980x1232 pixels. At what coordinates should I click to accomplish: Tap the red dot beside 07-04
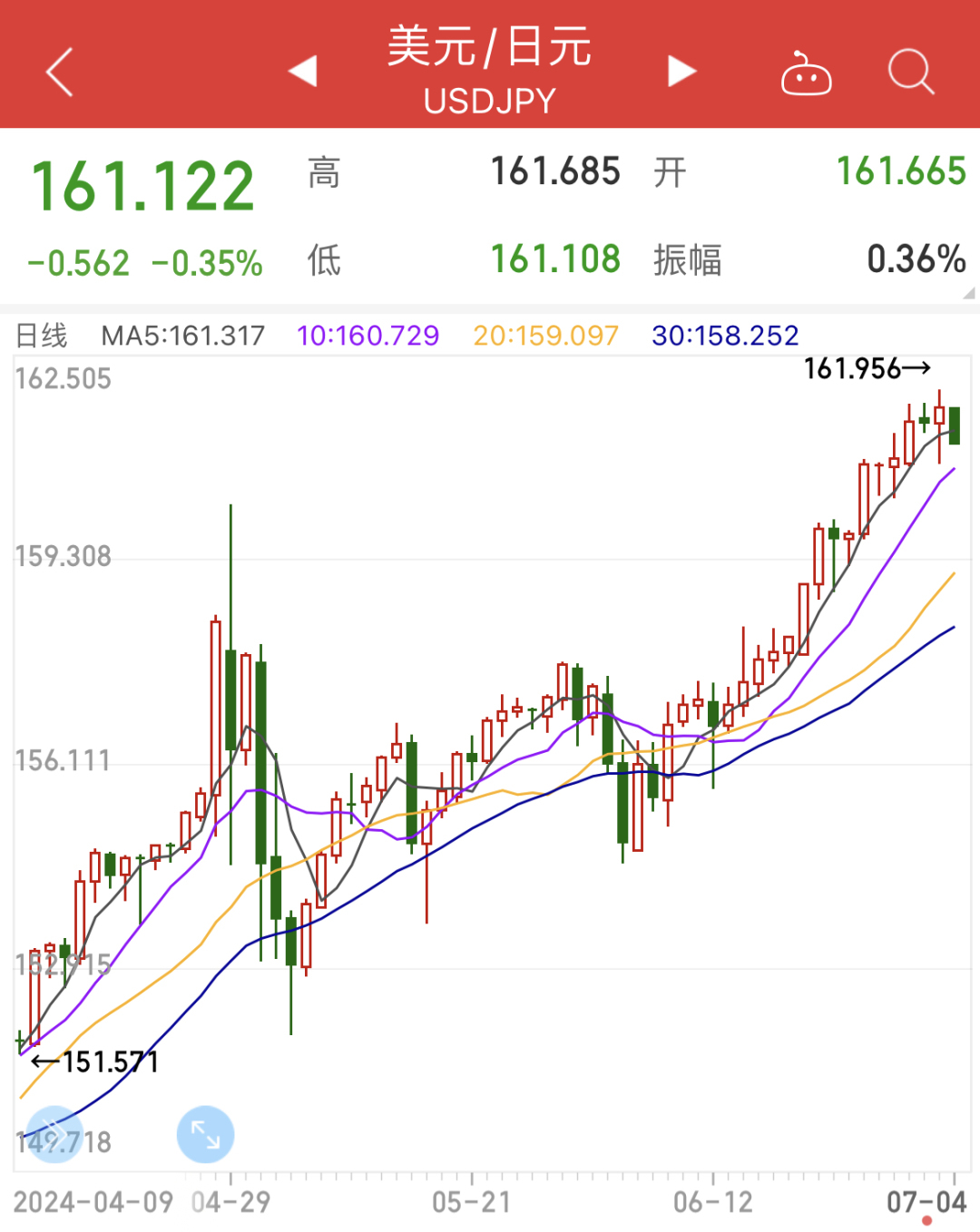point(926,1221)
